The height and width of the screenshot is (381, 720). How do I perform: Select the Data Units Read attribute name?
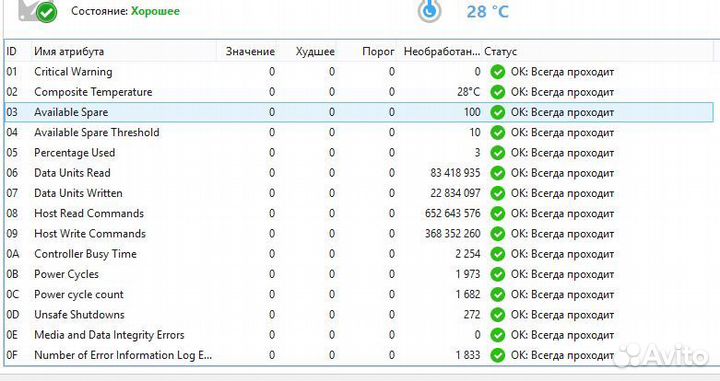click(x=72, y=173)
